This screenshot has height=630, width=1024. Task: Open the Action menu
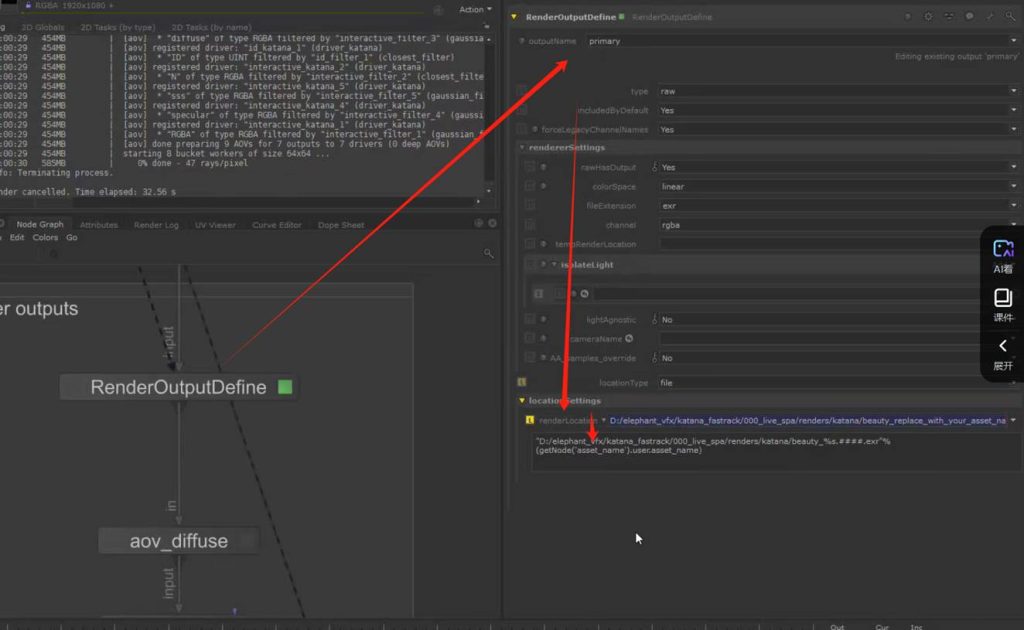coord(474,9)
